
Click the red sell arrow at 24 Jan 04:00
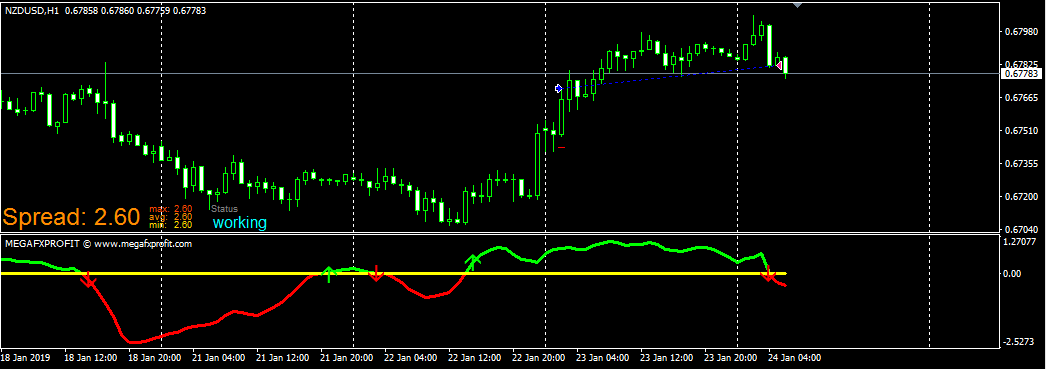[769, 273]
